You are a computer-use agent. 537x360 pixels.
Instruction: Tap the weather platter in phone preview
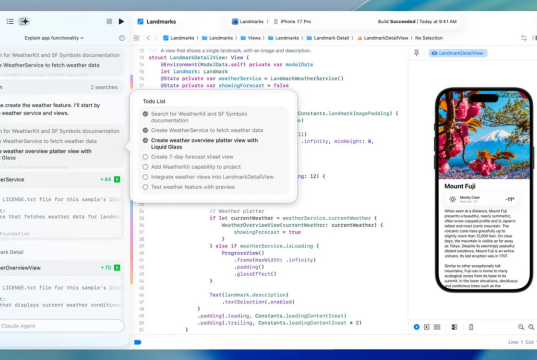point(482,199)
